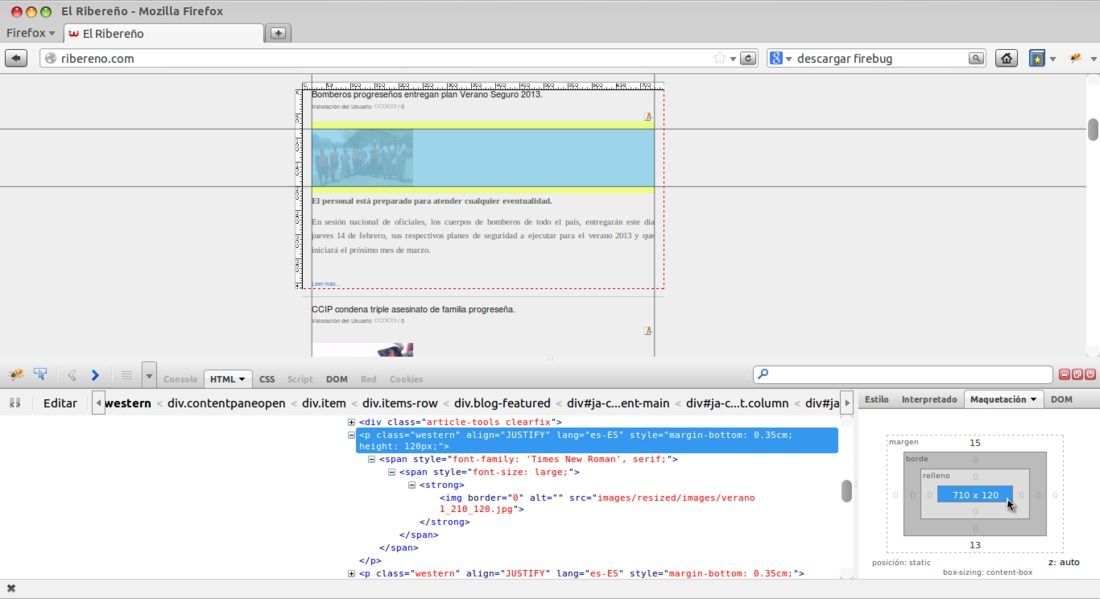Collapse the span font-family Times New Roman node

(371, 459)
